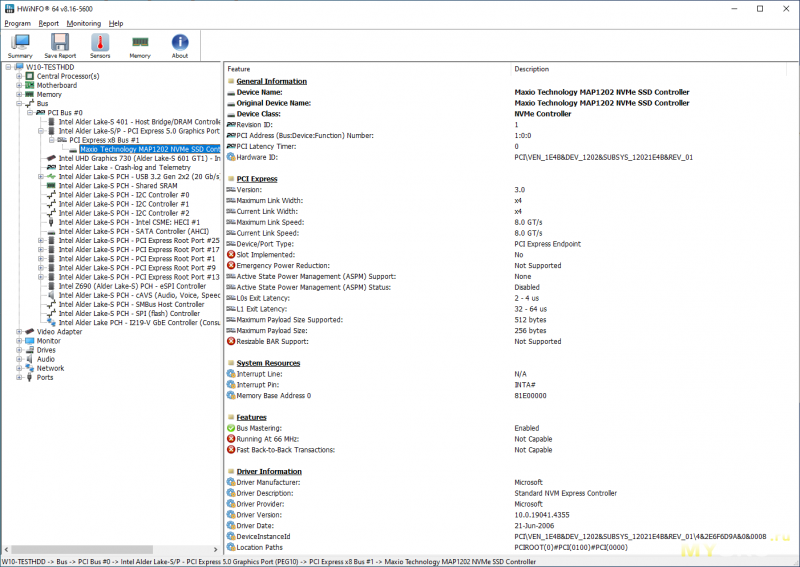Expand the USB 3.2 Gen 2x2 node
Image resolution: width=800 pixels, height=567 pixels.
coord(40,177)
